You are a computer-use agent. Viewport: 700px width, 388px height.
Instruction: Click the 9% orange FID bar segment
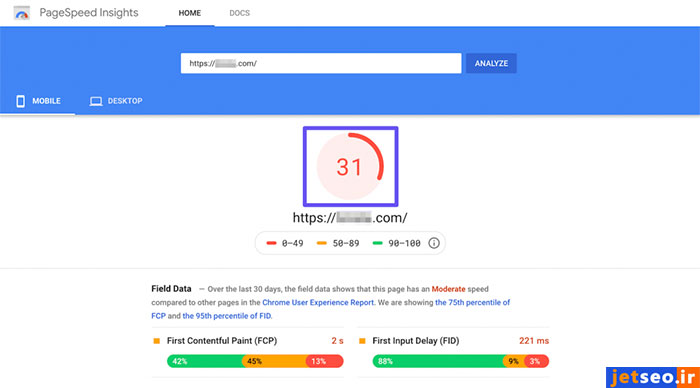coord(514,361)
